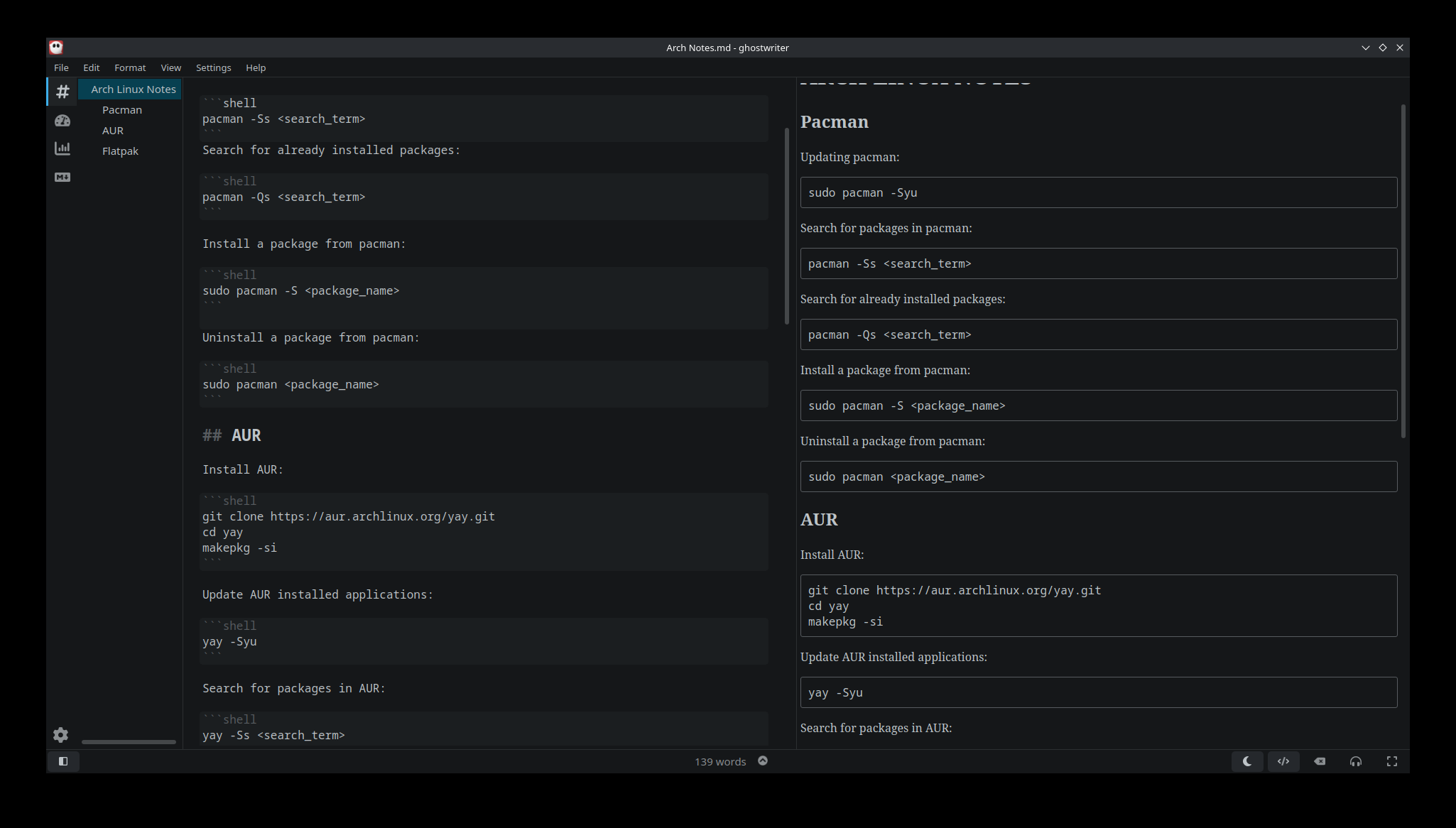Jump to Pacman heading in outline
Screen dimensions: 1456x828
[x=122, y=110]
